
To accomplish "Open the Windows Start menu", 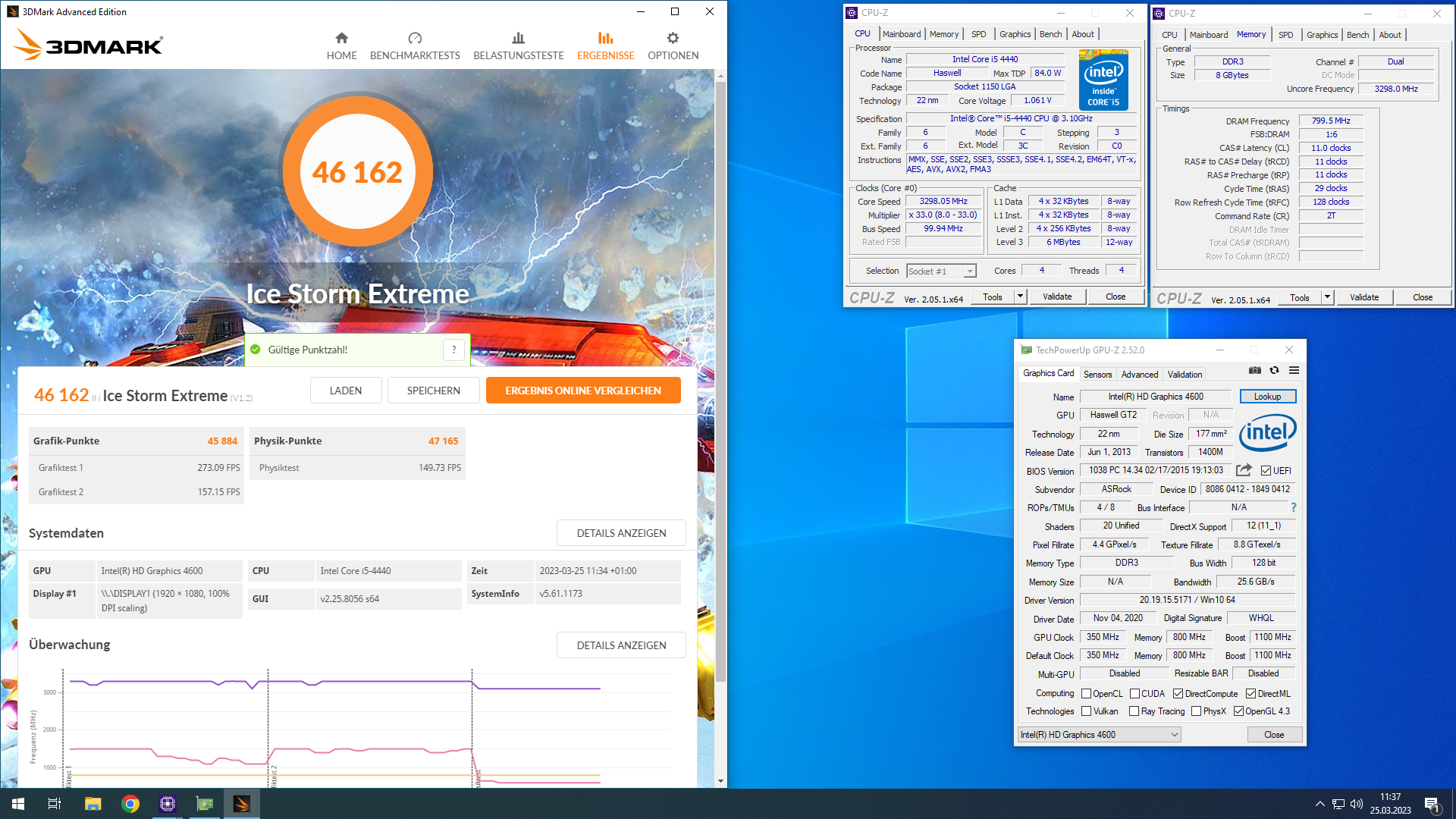I will pos(18,804).
